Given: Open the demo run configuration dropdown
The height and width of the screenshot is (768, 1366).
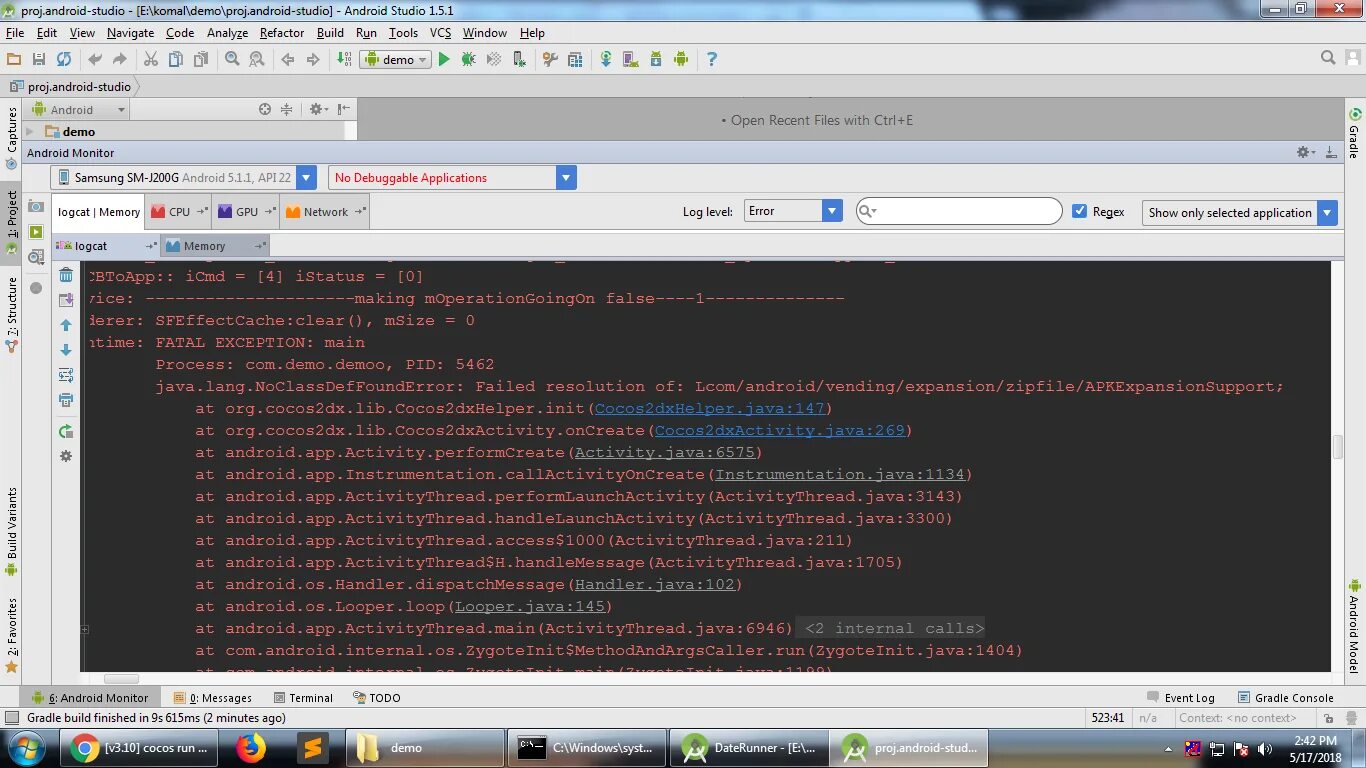Looking at the screenshot, I should (x=396, y=60).
